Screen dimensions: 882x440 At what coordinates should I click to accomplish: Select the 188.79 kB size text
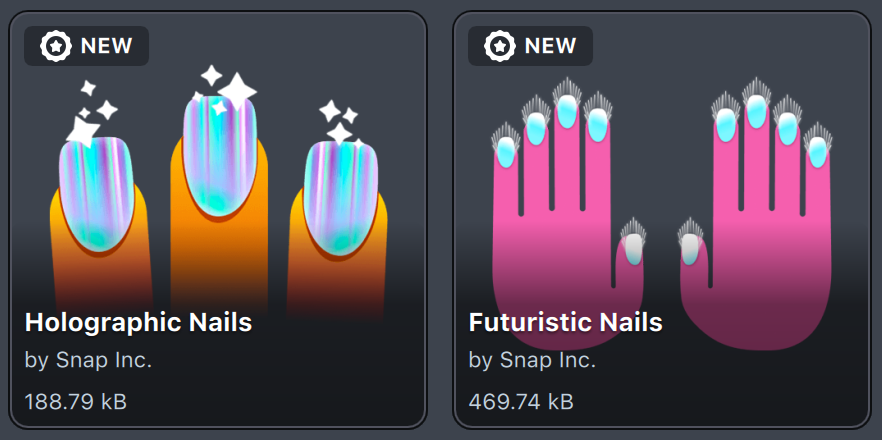(76, 402)
